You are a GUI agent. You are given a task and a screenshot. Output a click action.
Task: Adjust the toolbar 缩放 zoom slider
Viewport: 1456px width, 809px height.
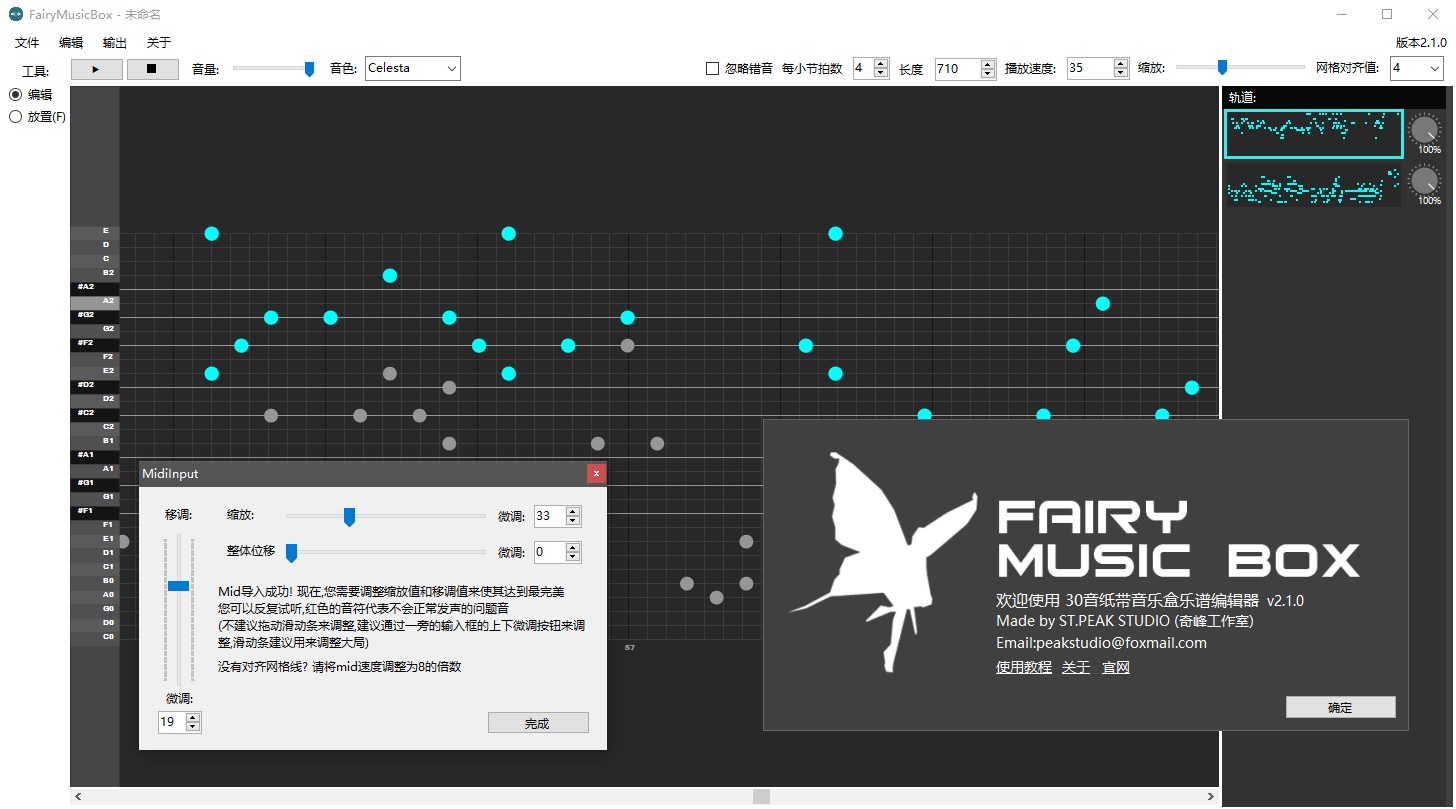[x=1240, y=68]
